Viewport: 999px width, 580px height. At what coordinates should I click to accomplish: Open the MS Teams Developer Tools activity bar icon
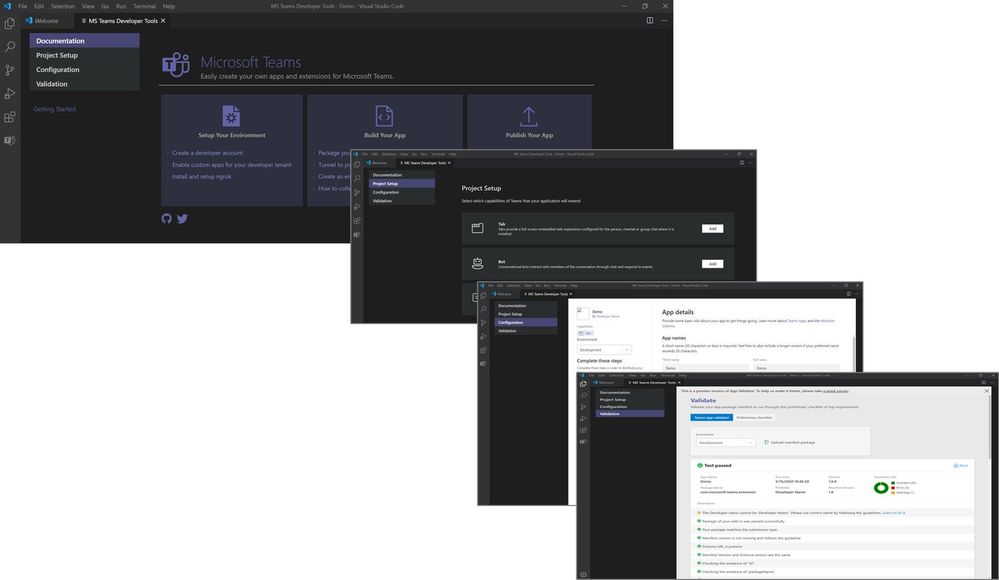[10, 140]
